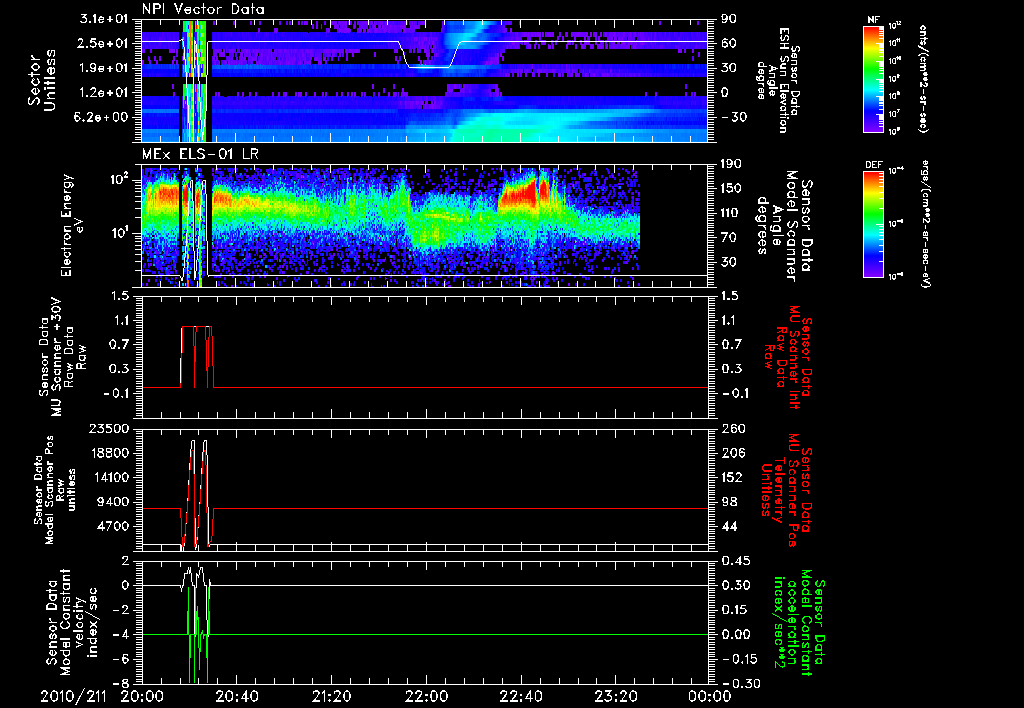The height and width of the screenshot is (708, 1024).
Task: Click the '9400' scanner position tick value
Action: pos(112,502)
